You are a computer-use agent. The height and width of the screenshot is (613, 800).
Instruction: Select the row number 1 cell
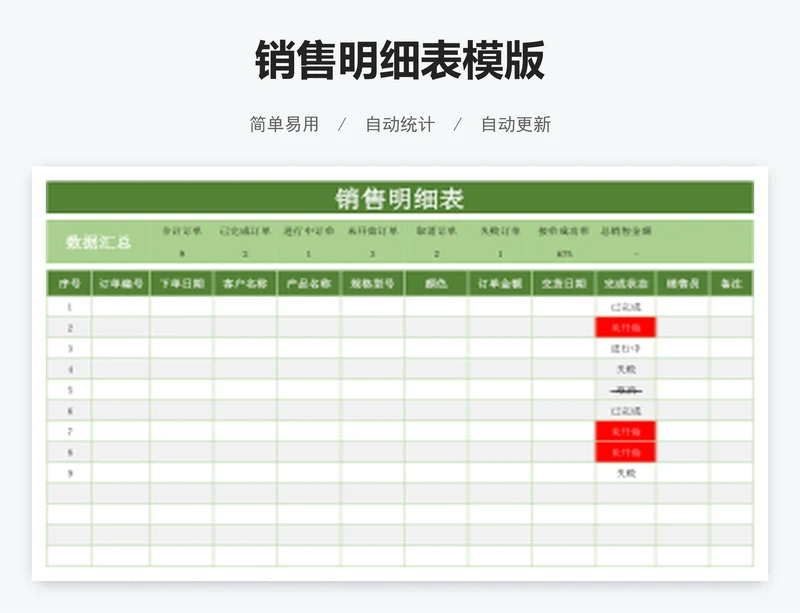[69, 307]
